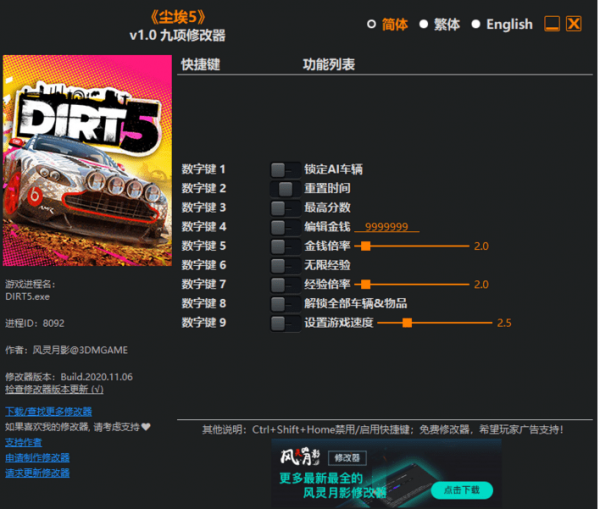This screenshot has width=600, height=509.
Task: Click process name DIRT5.exe
Action: point(28,297)
